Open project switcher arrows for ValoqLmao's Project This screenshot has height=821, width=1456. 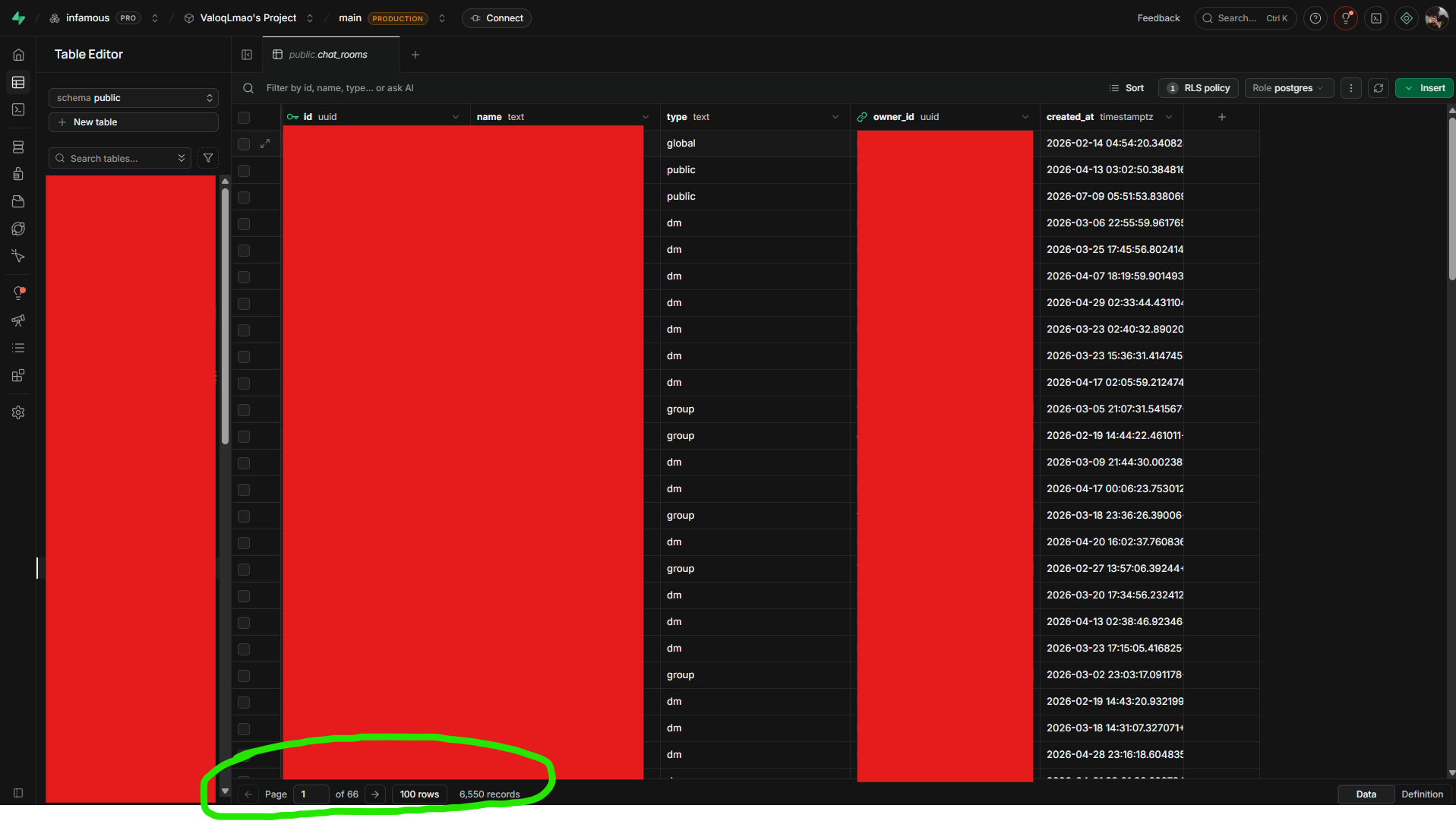coord(310,18)
